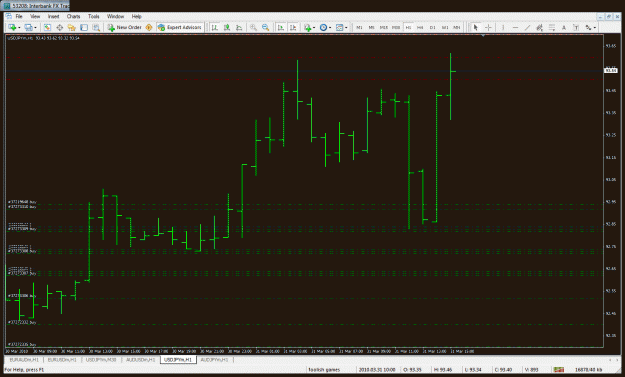Viewport: 625px width, 377px height.
Task: Expand the Profiles dropdown arrow
Action: (x=35, y=27)
